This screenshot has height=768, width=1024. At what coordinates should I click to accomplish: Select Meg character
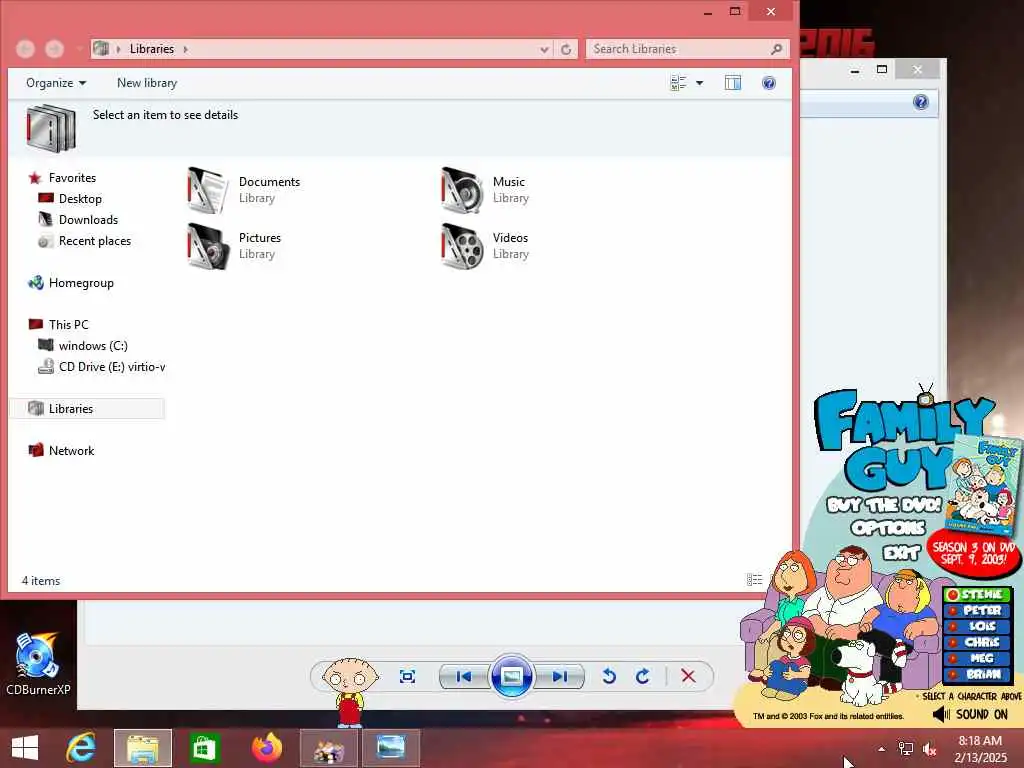coord(977,658)
